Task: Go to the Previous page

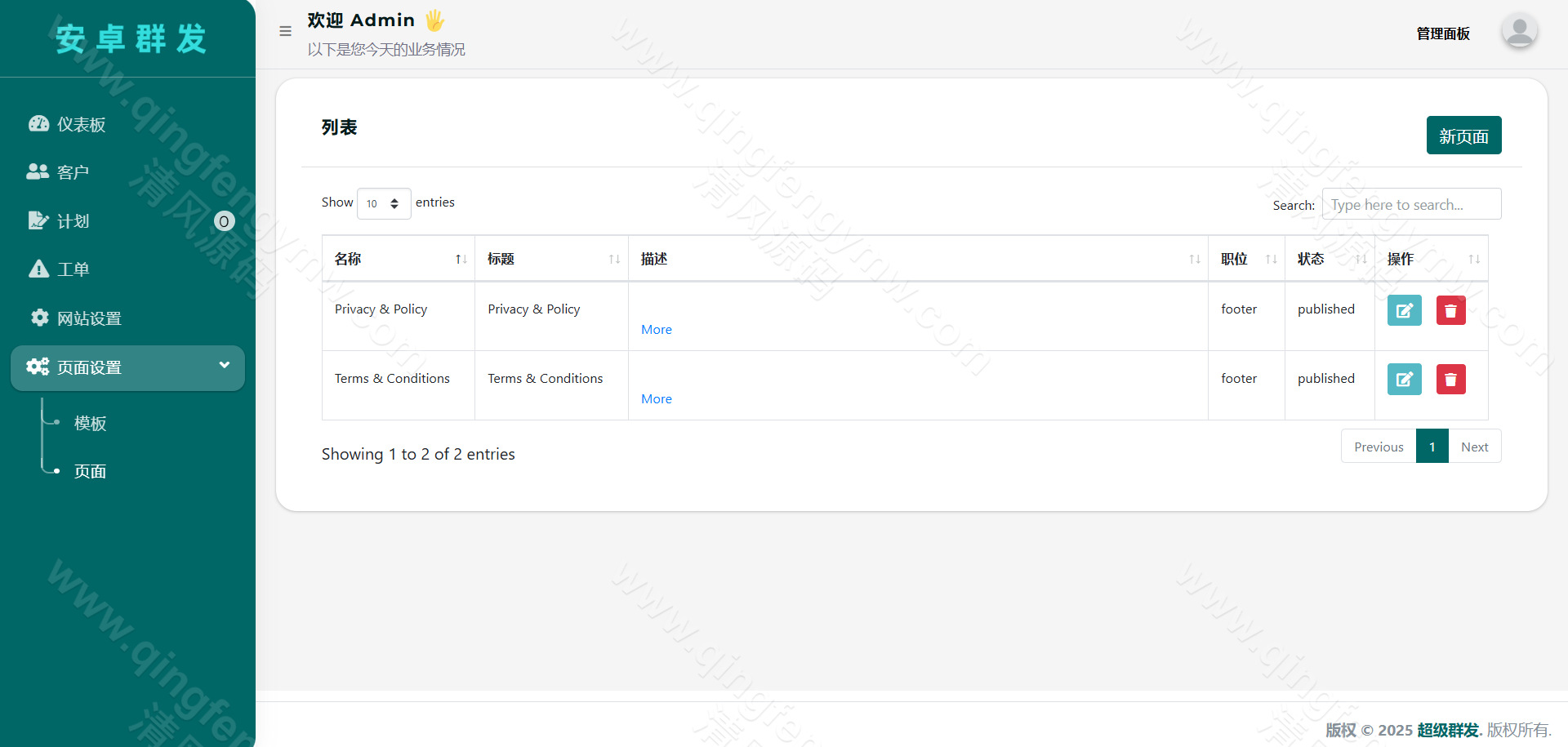Action: point(1379,447)
